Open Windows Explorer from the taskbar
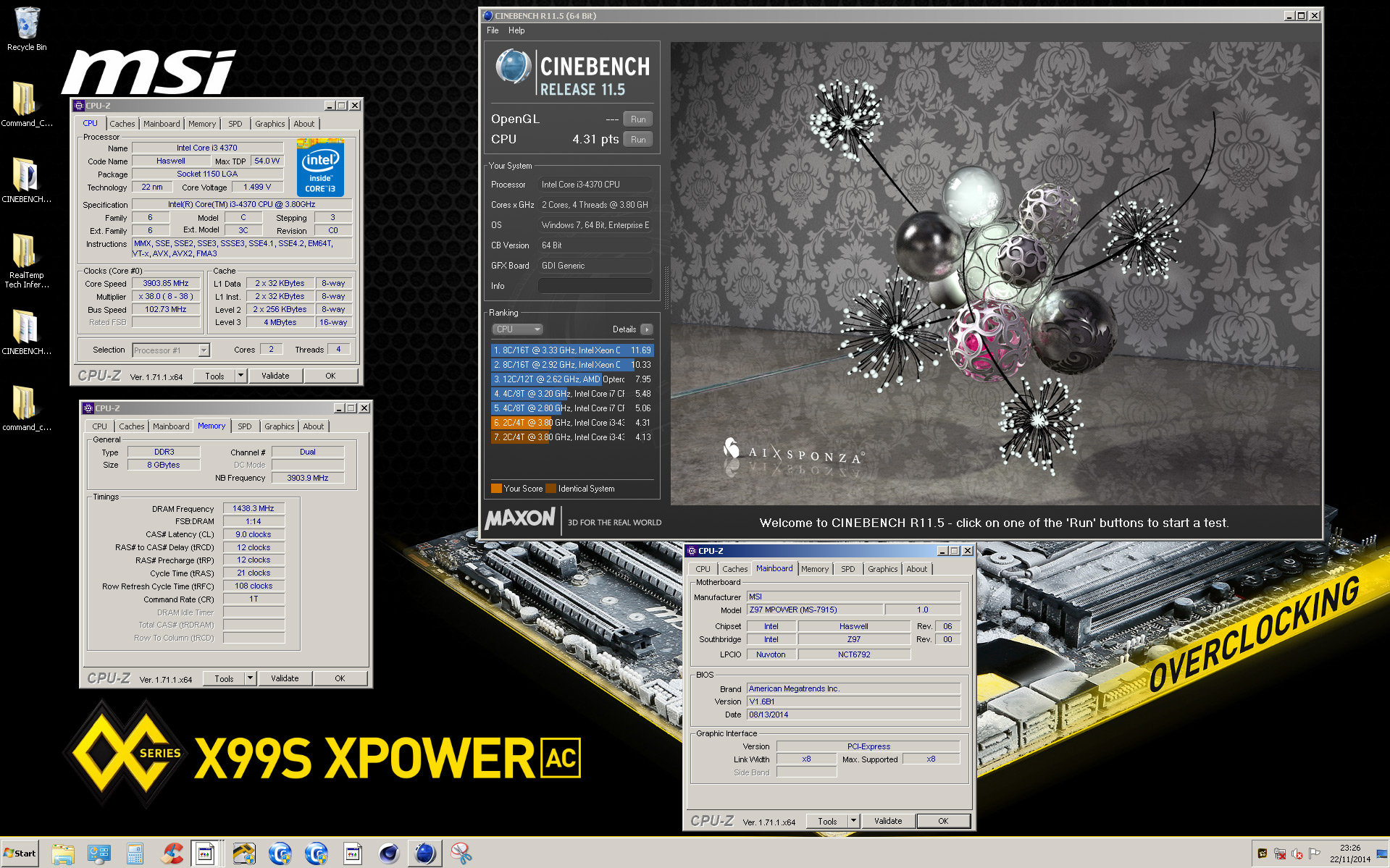Screen dimensions: 1390x868 click(63, 854)
